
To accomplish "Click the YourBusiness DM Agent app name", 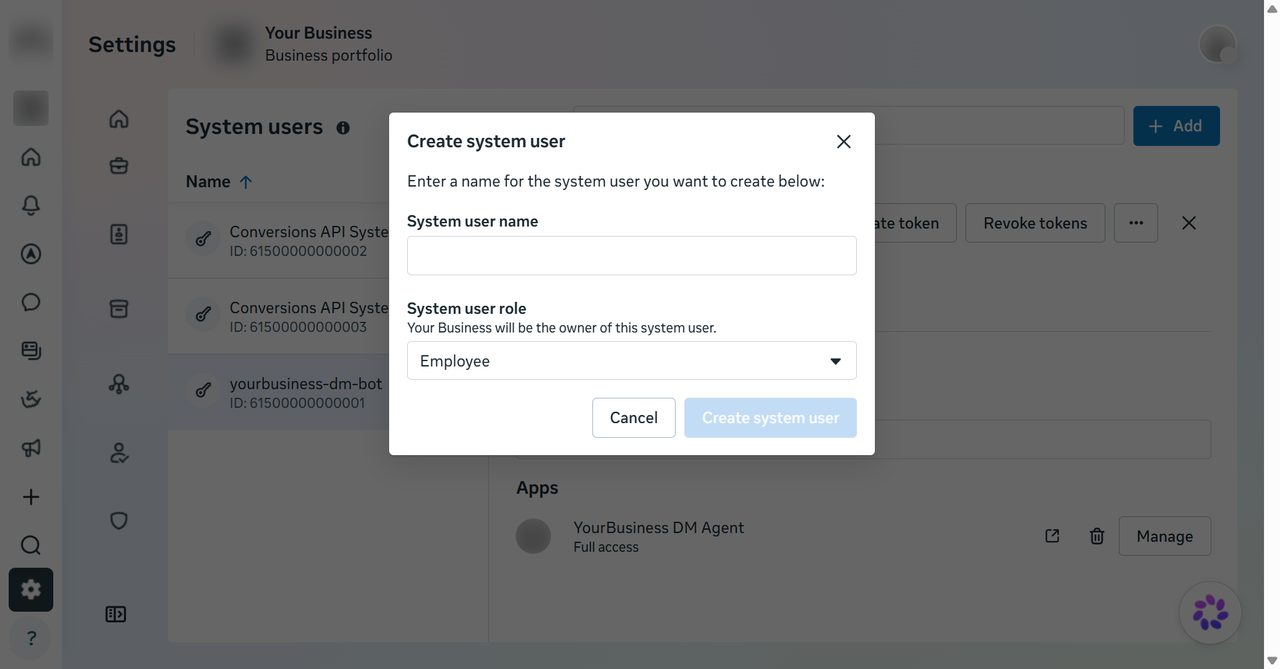I will pyautogui.click(x=658, y=528).
